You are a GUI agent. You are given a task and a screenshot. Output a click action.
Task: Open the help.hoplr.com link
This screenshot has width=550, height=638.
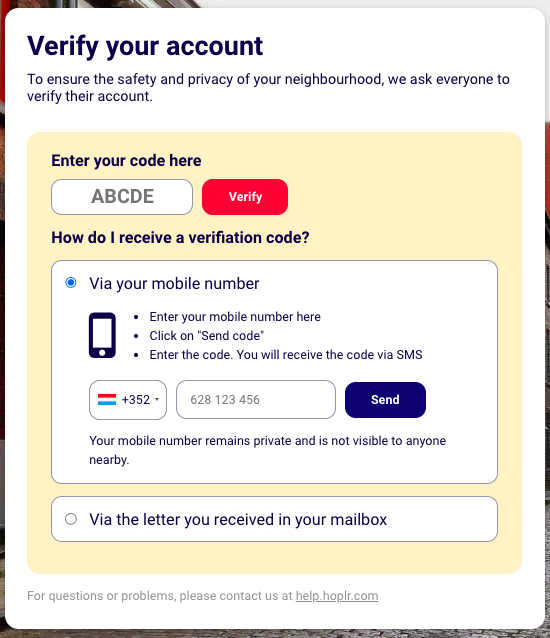(337, 596)
